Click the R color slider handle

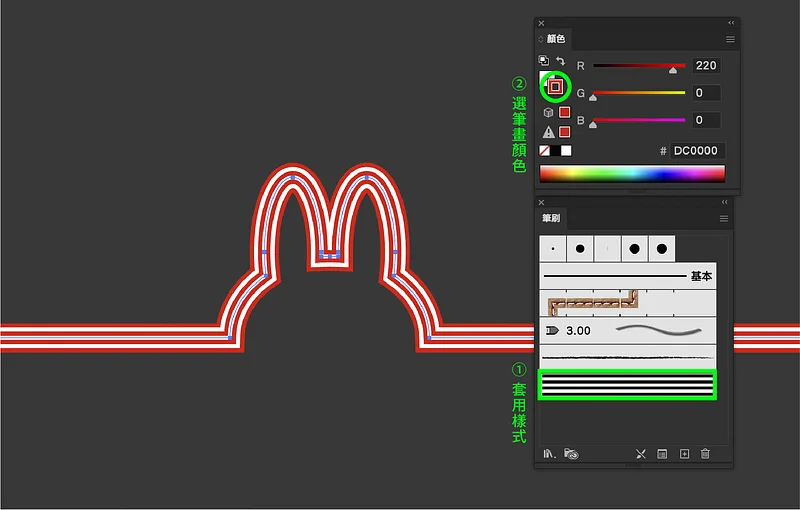pos(673,70)
